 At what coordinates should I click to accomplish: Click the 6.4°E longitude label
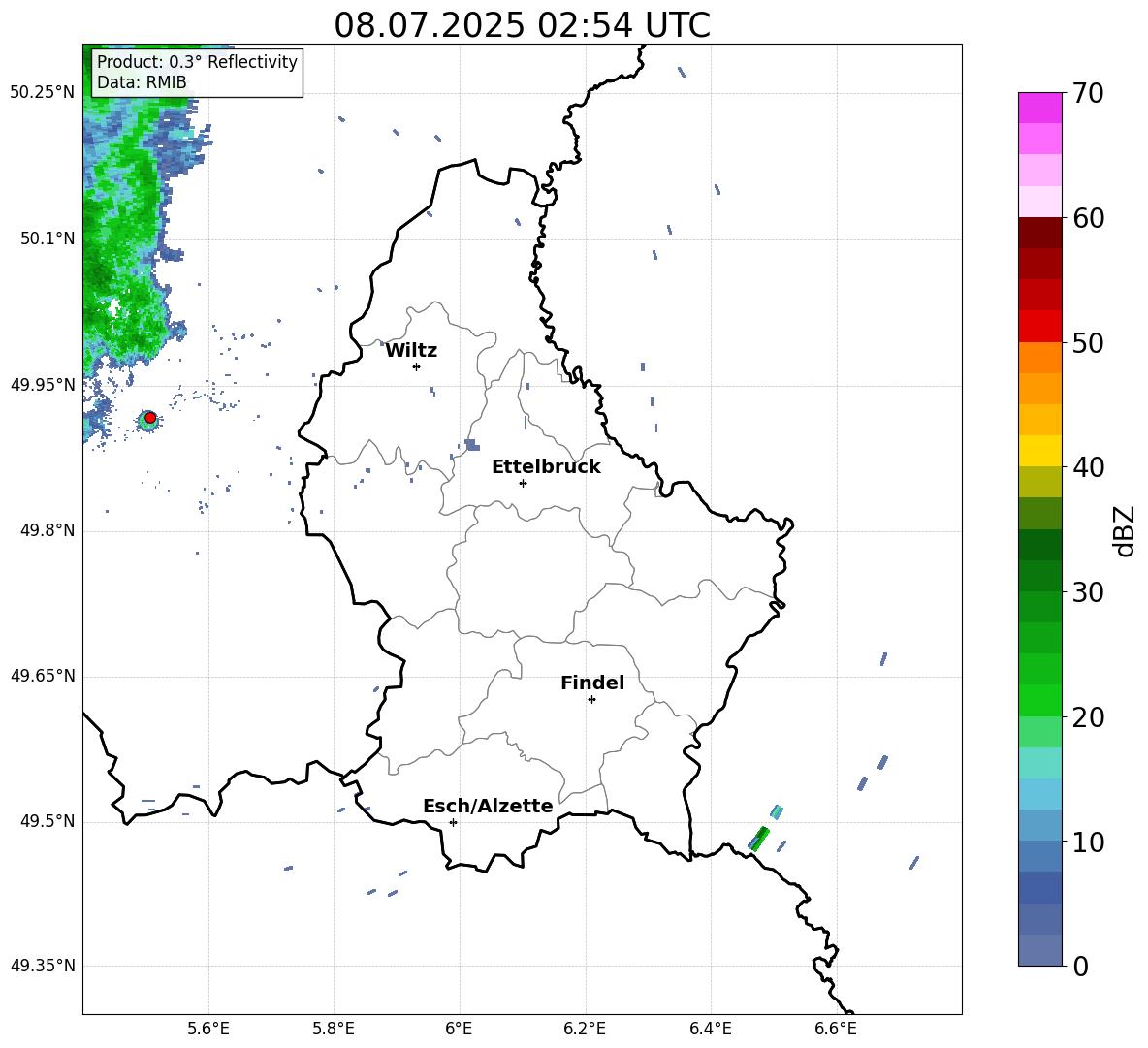[x=710, y=1030]
